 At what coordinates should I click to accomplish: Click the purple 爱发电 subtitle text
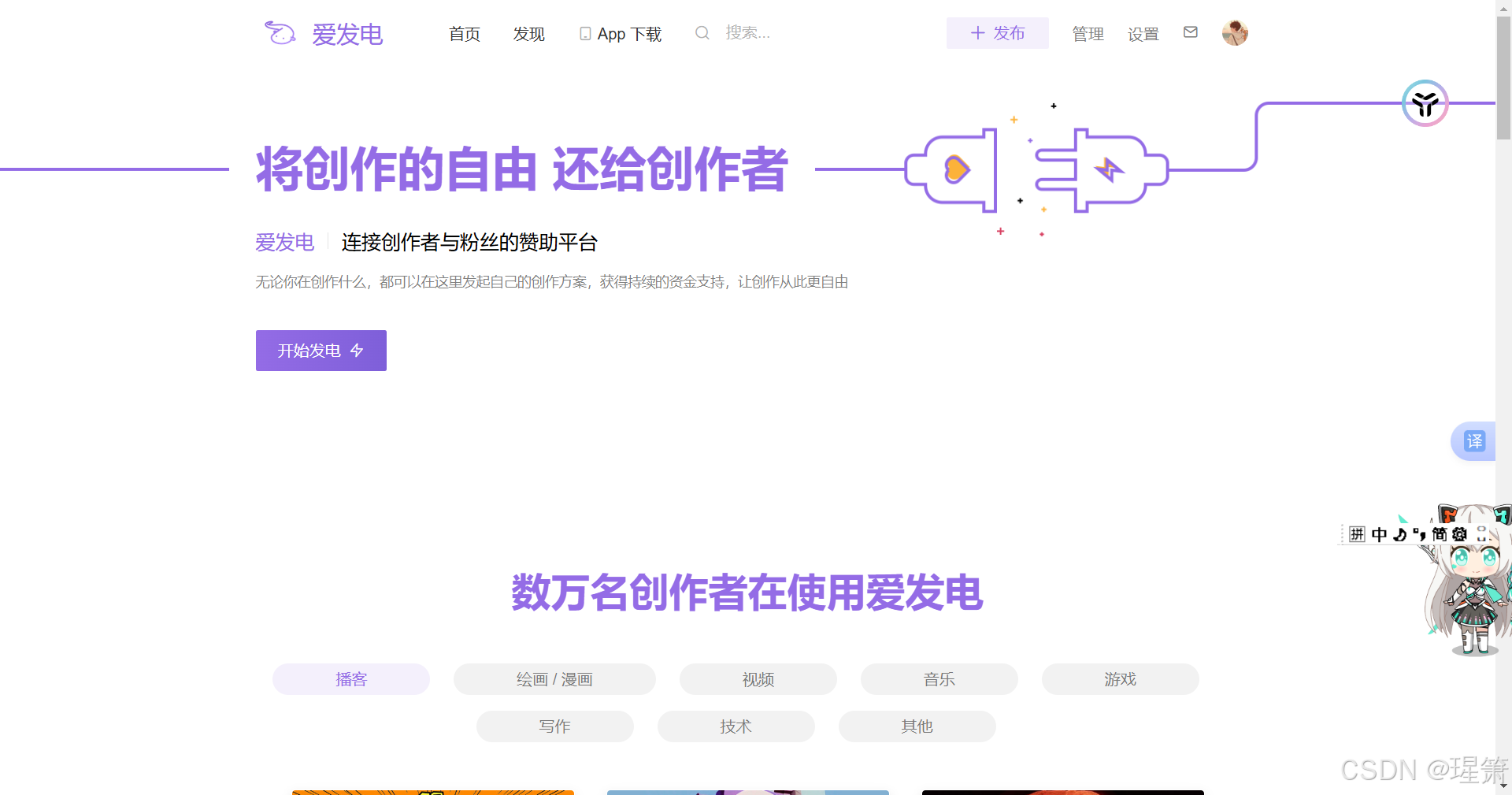click(285, 242)
